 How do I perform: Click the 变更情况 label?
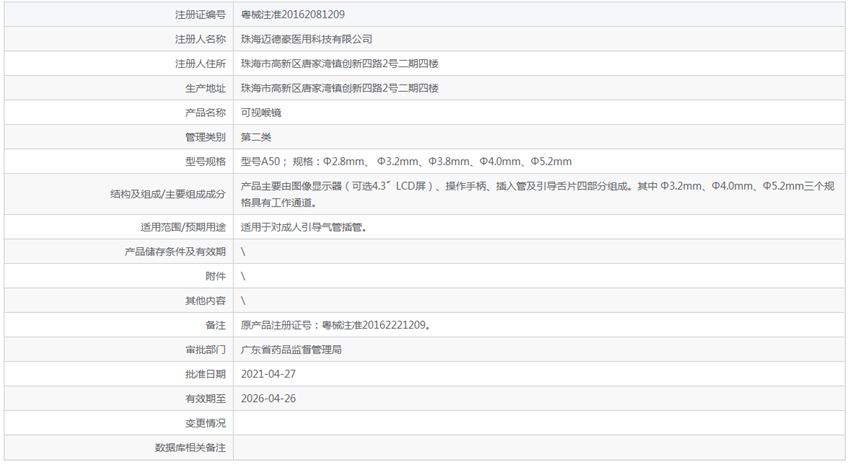click(x=205, y=423)
